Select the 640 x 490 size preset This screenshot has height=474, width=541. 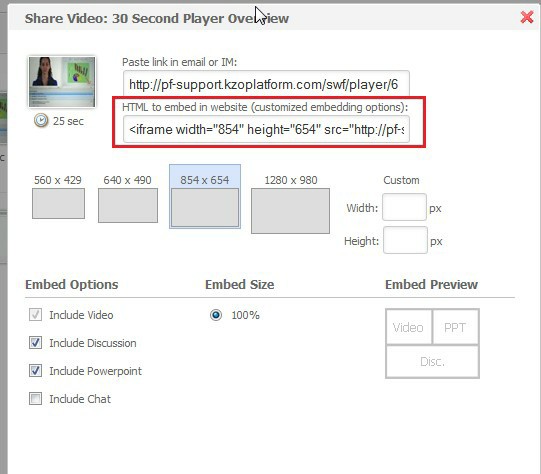click(x=128, y=205)
